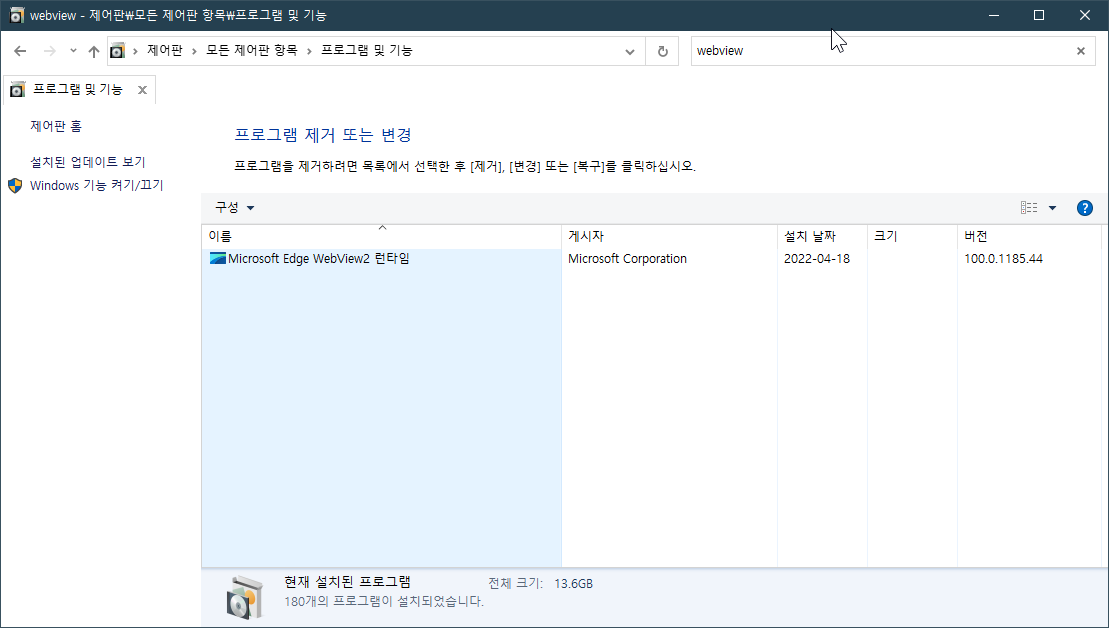Click the control panel icon in address bar

pyautogui.click(x=117, y=51)
